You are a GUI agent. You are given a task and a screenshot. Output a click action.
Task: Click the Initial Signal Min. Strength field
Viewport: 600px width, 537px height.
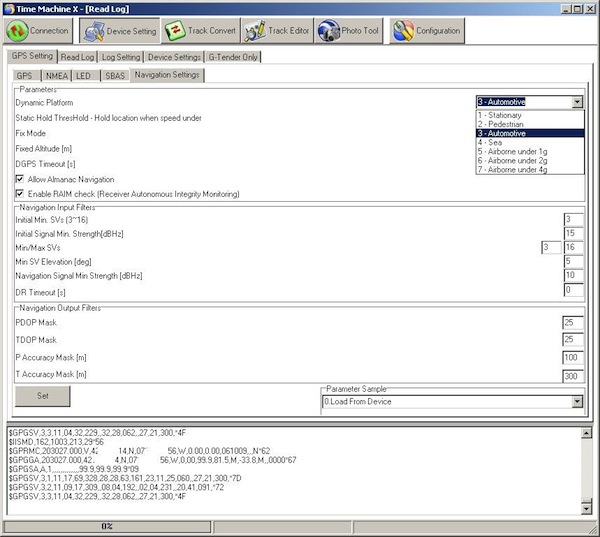click(573, 233)
